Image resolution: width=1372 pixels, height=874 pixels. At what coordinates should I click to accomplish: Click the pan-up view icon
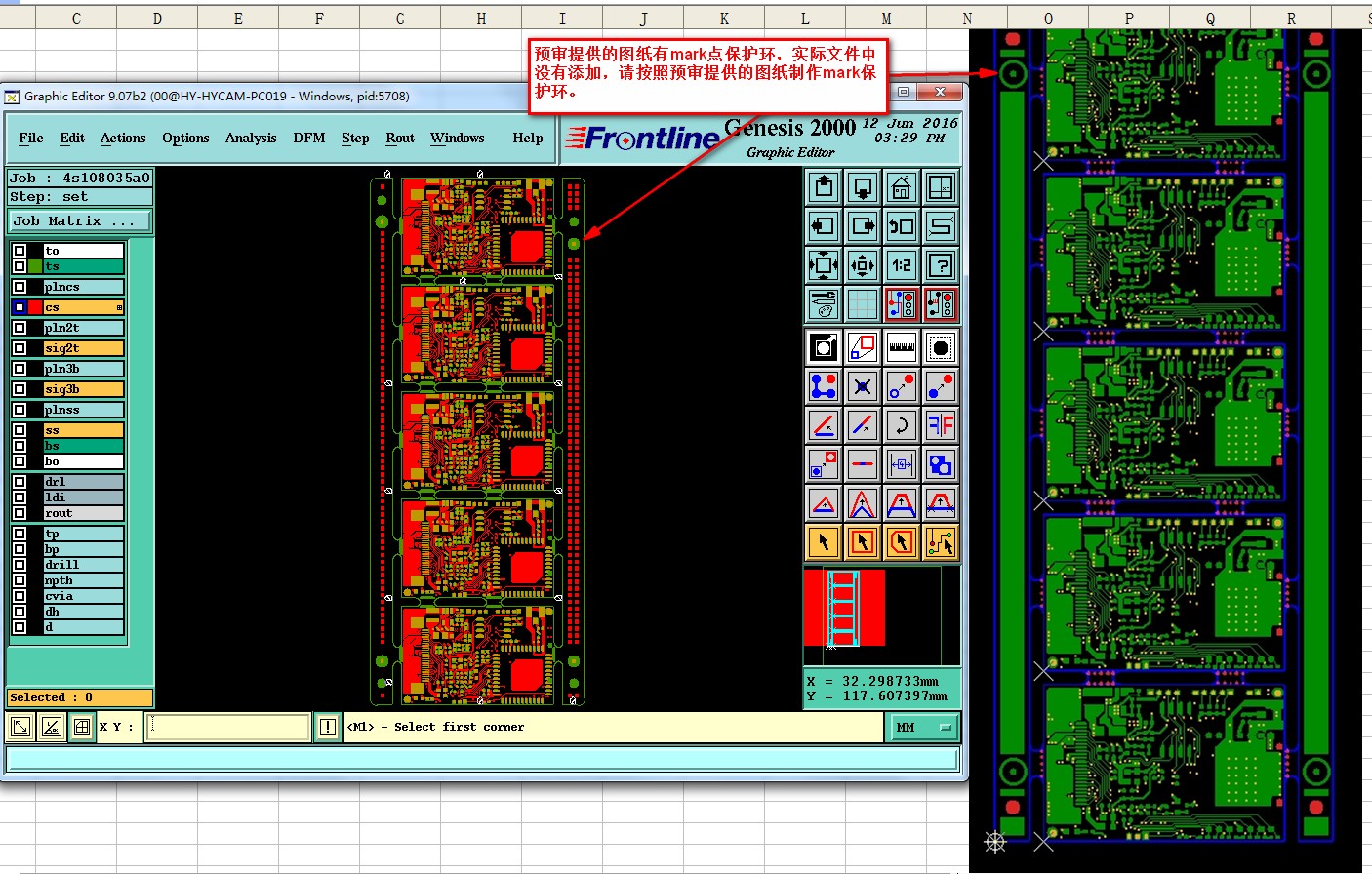pyautogui.click(x=824, y=187)
